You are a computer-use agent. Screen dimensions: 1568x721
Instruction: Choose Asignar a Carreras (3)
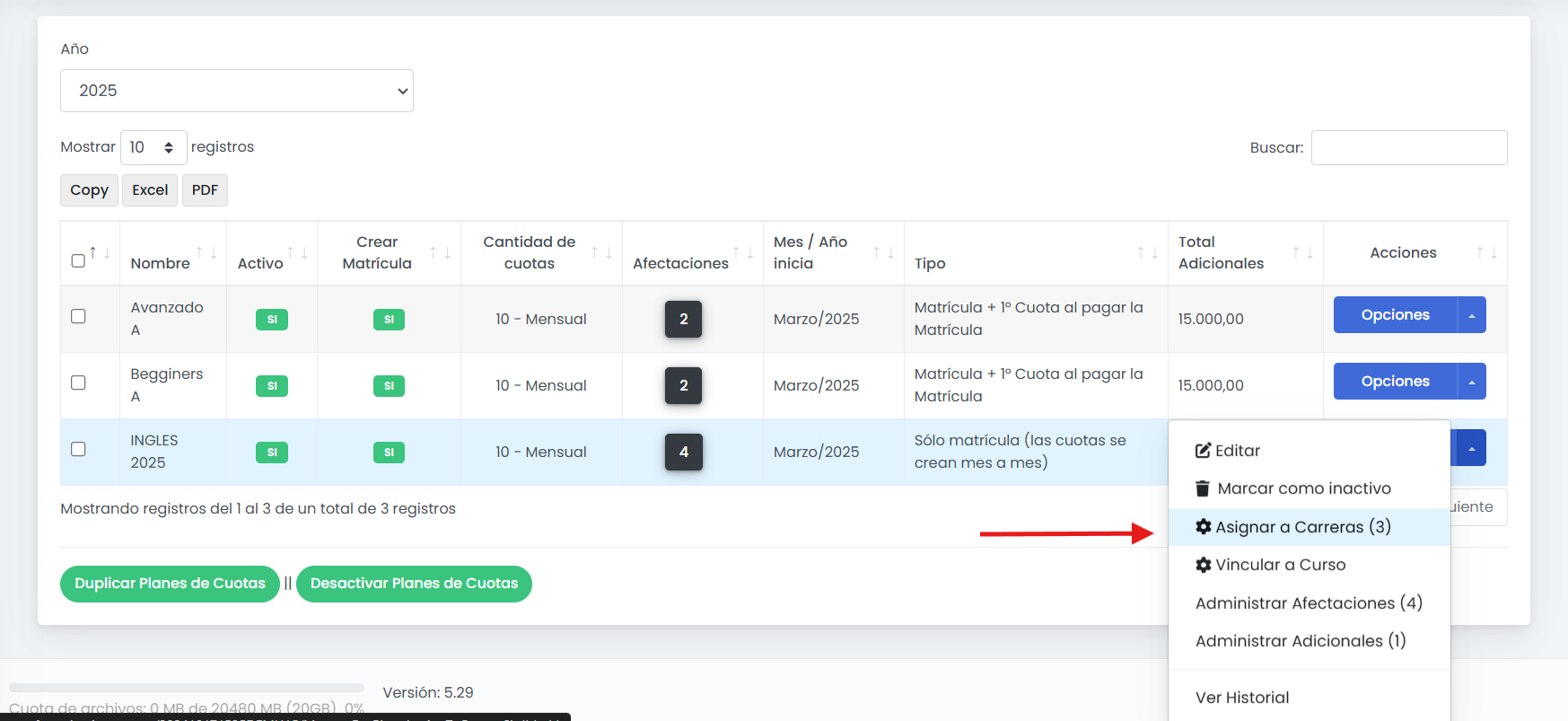(1310, 527)
